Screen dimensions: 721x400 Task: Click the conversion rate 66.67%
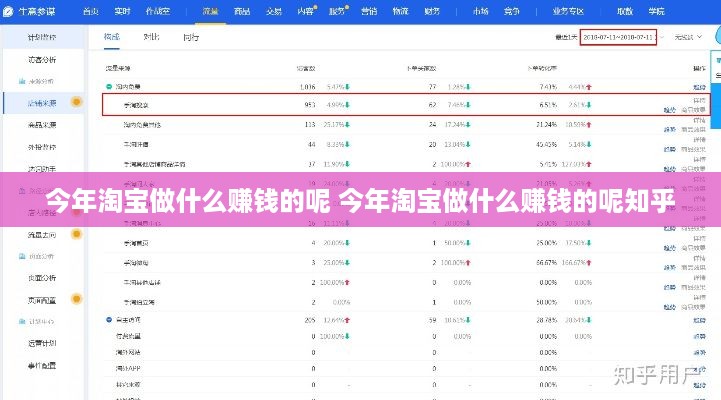[547, 263]
